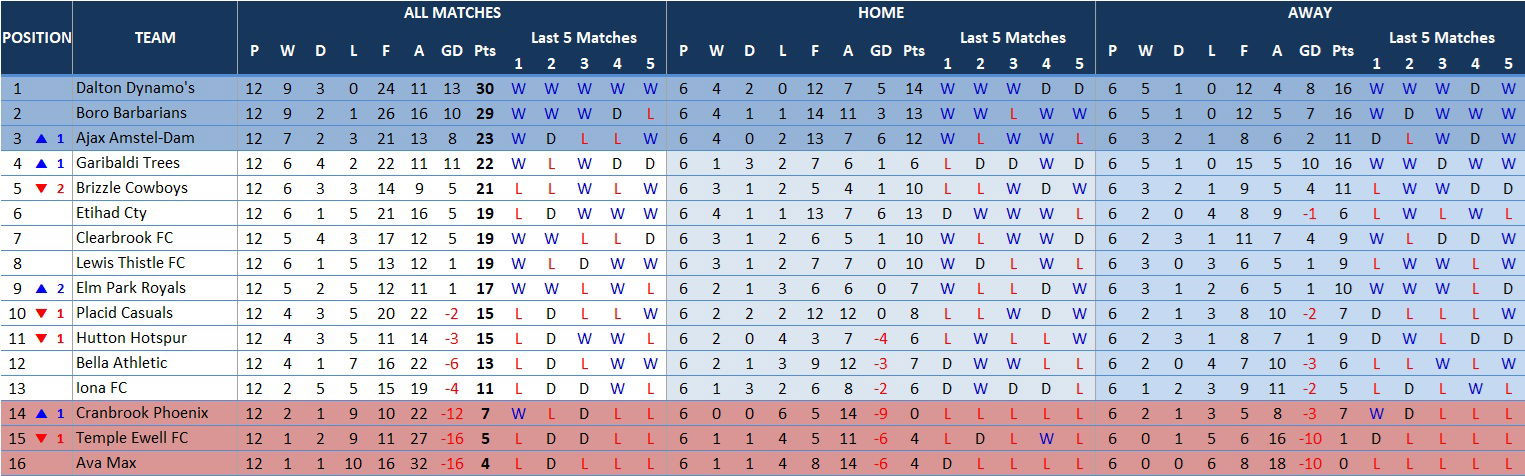Click the Etihad Cty team cell
The height and width of the screenshot is (476, 1525).
pyautogui.click(x=111, y=213)
